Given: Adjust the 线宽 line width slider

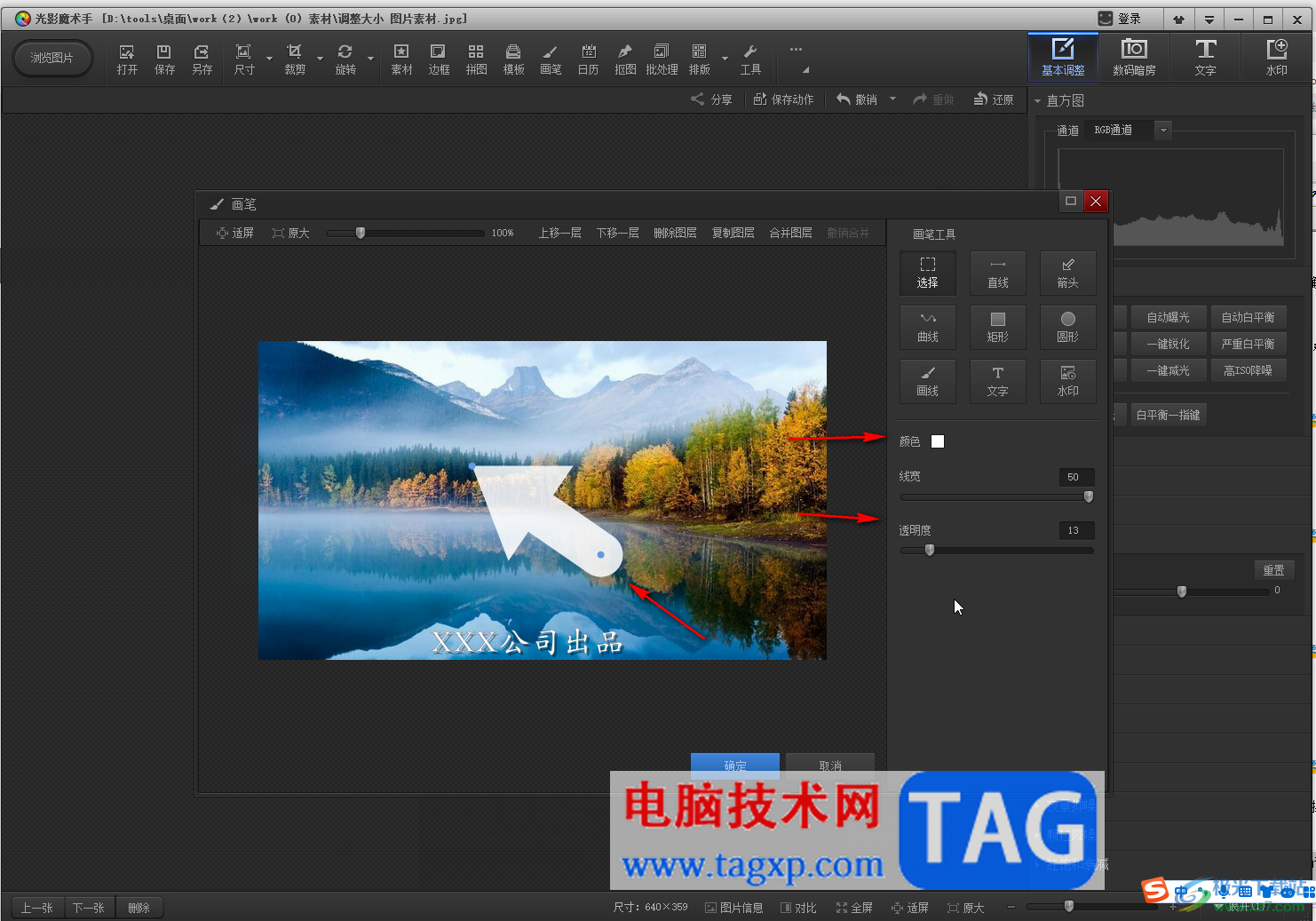Looking at the screenshot, I should click(996, 497).
